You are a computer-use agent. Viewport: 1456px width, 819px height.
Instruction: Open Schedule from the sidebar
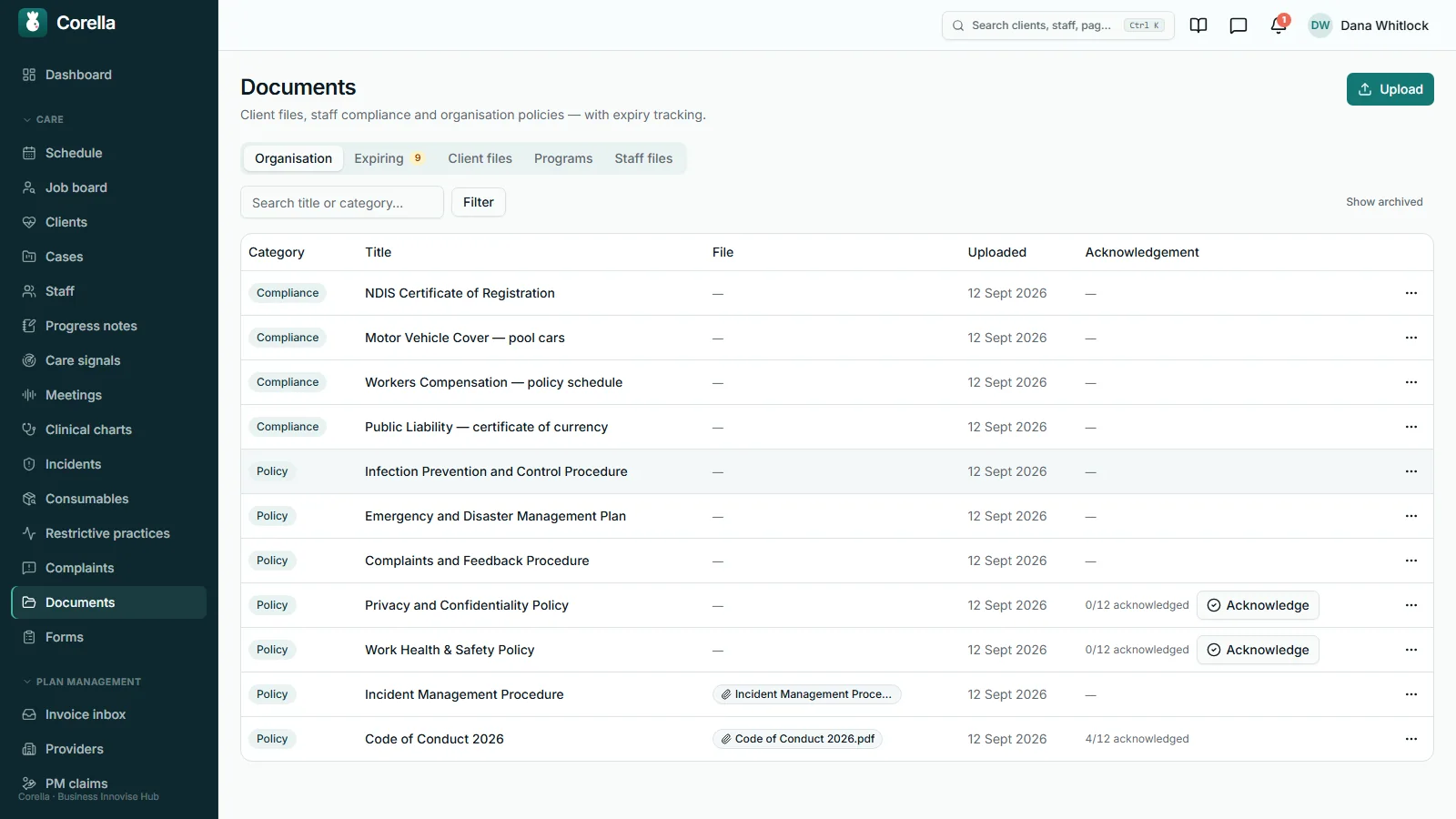click(x=109, y=153)
